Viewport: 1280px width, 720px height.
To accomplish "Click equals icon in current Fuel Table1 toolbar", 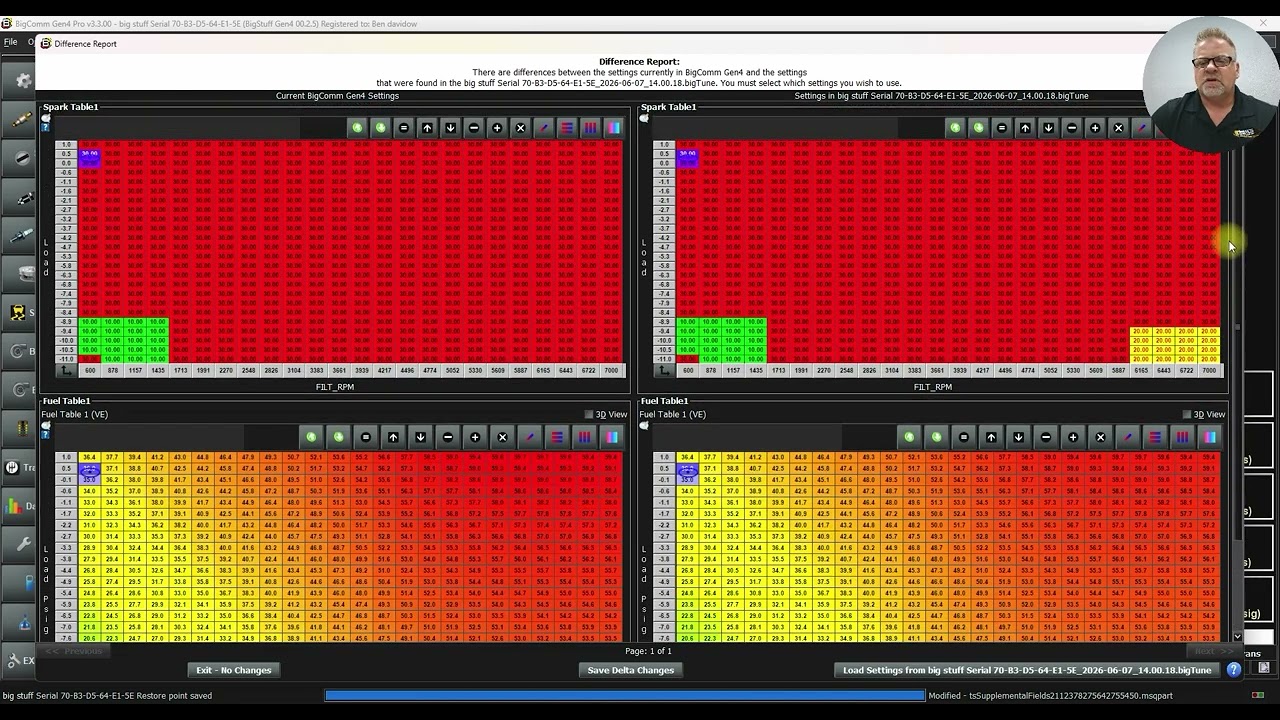I will [366, 437].
